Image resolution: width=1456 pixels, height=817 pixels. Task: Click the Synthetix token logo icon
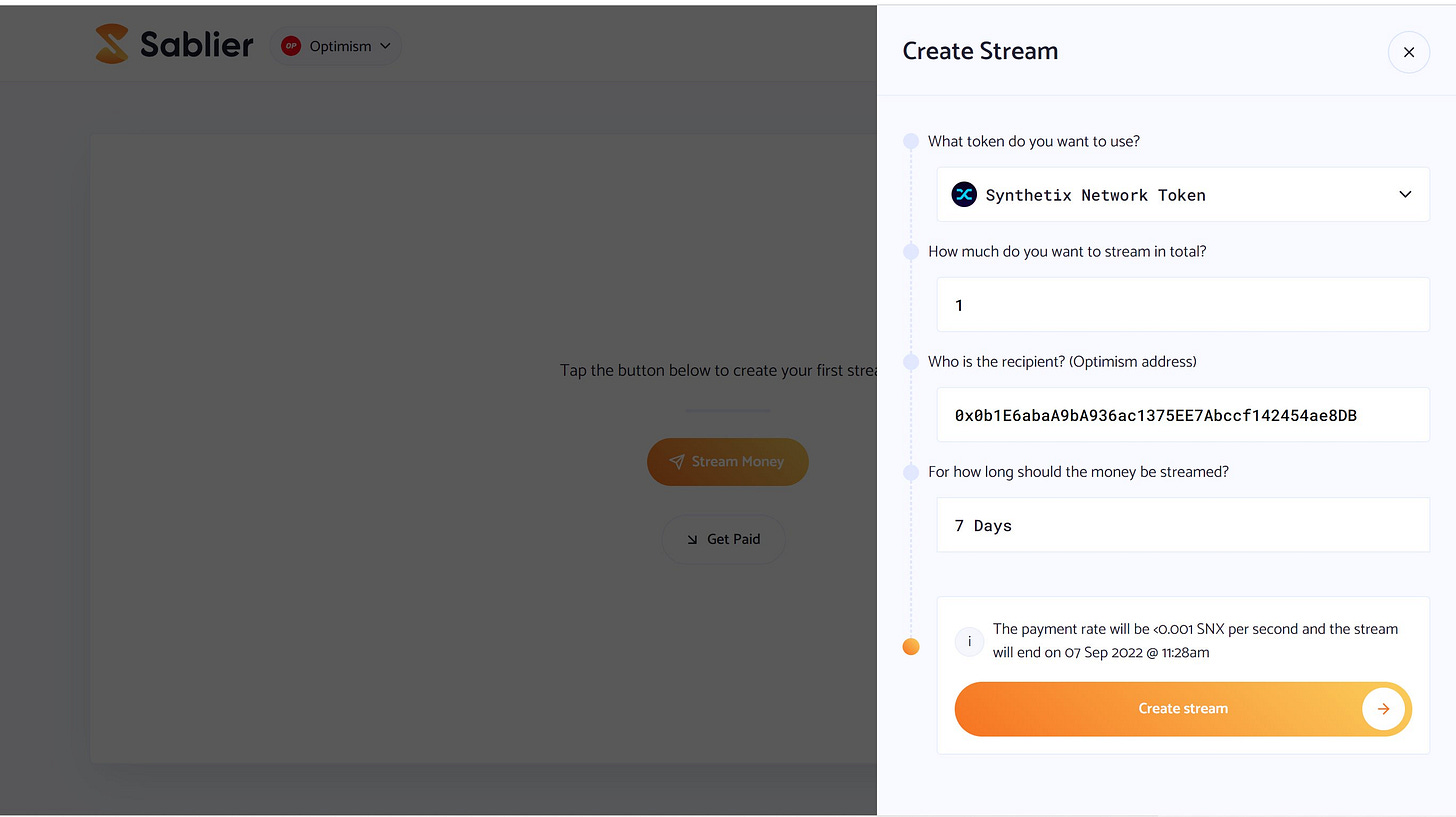click(x=964, y=195)
